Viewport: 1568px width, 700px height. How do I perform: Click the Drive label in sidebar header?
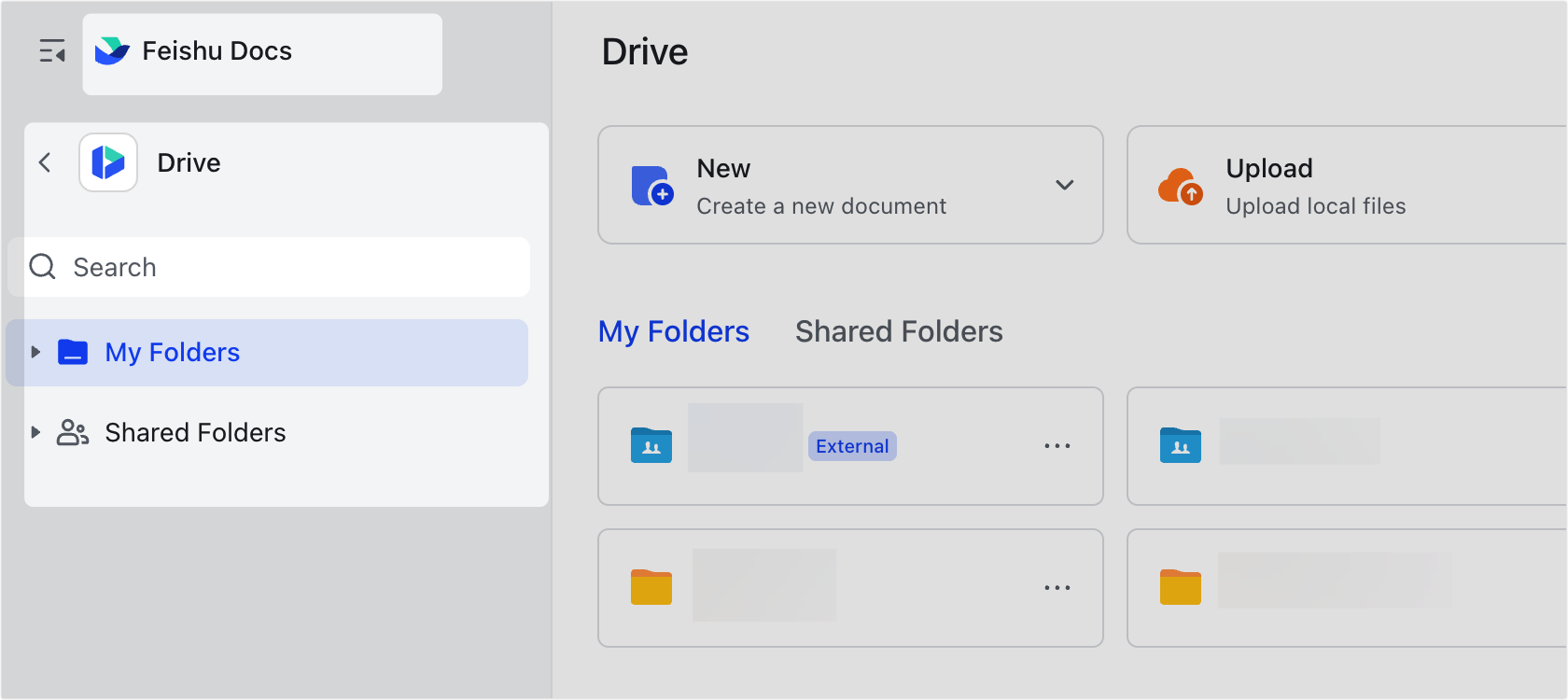coord(189,163)
